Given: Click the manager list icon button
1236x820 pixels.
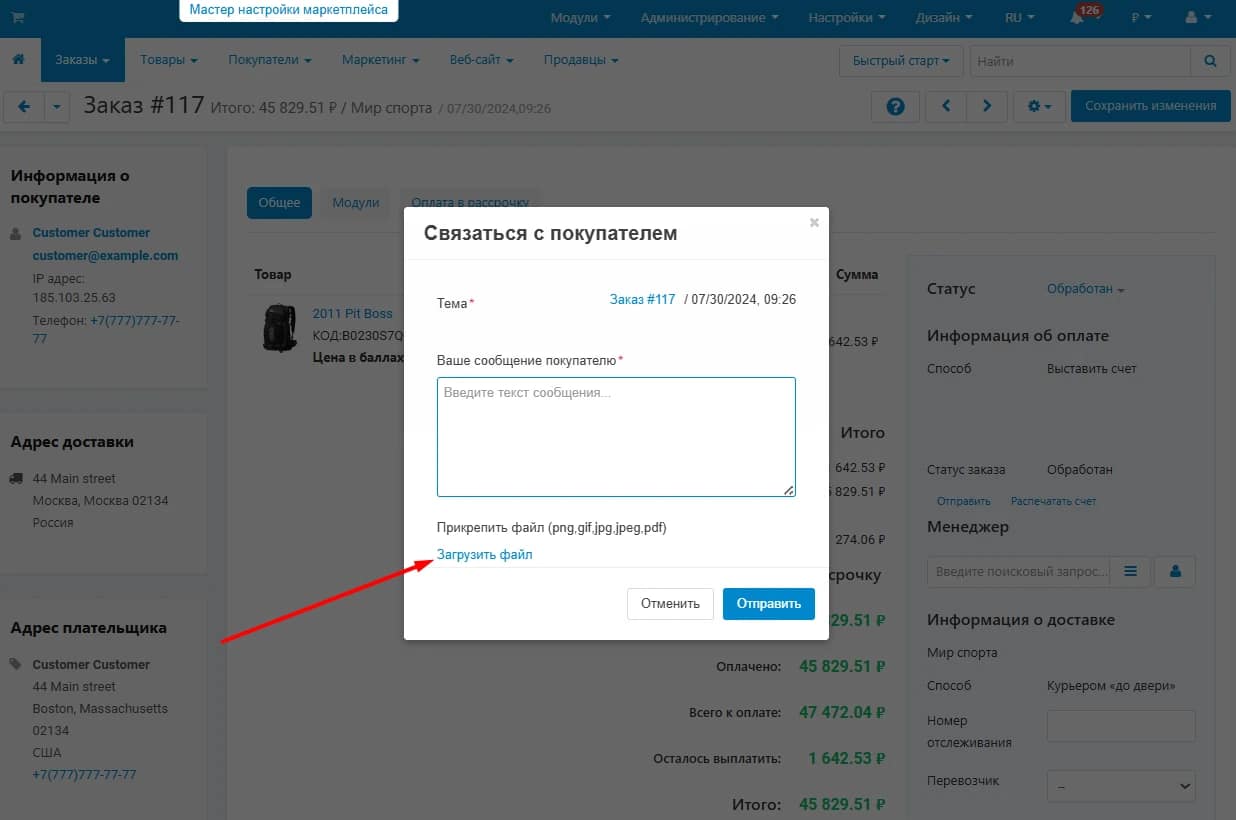Looking at the screenshot, I should point(1131,572).
